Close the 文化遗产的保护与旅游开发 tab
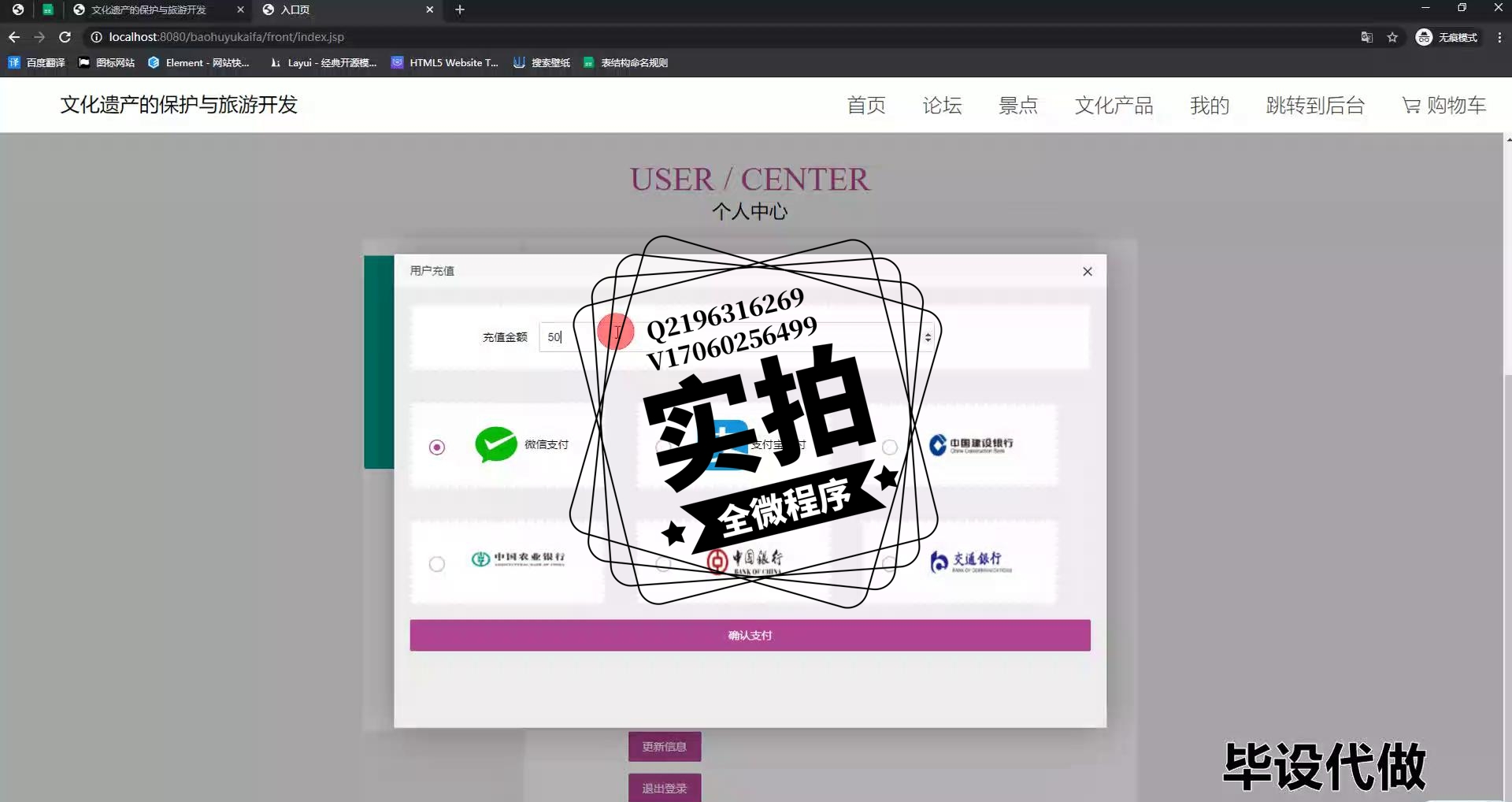 [240, 9]
